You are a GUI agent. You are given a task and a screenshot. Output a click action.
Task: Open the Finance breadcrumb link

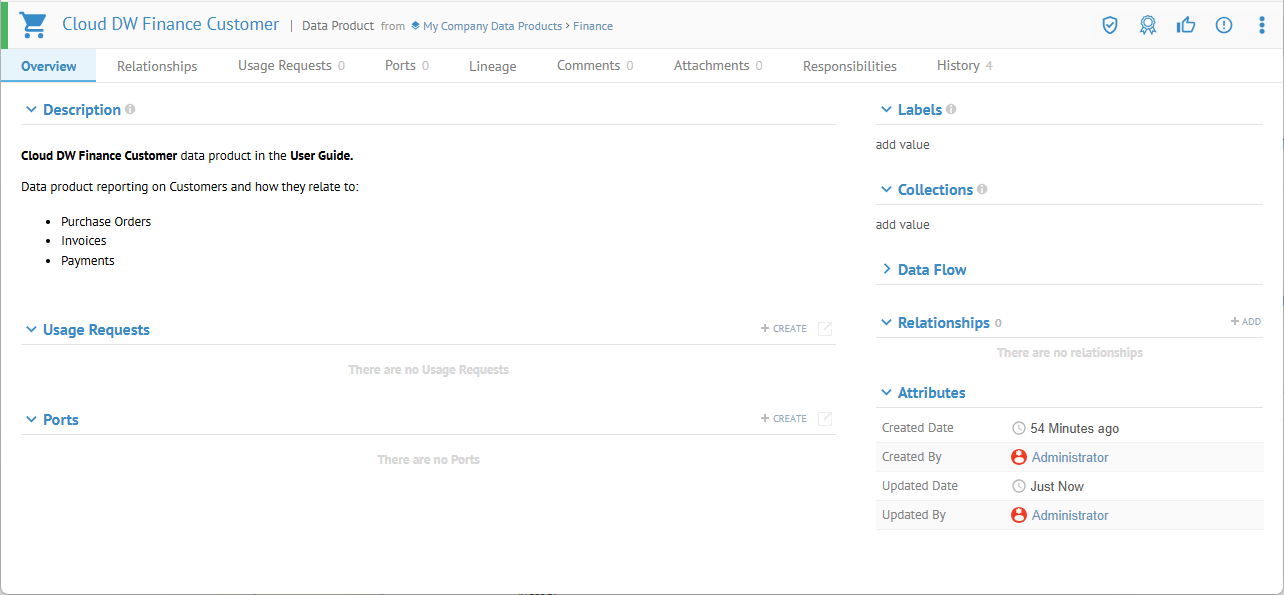(x=593, y=26)
